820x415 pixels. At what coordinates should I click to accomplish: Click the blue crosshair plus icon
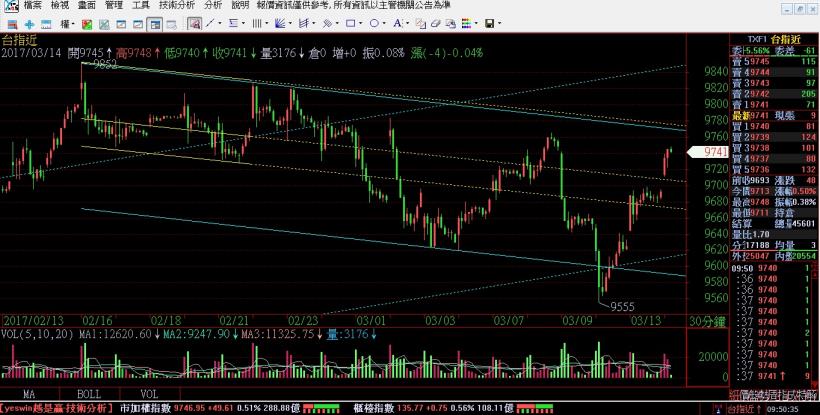pyautogui.click(x=29, y=23)
